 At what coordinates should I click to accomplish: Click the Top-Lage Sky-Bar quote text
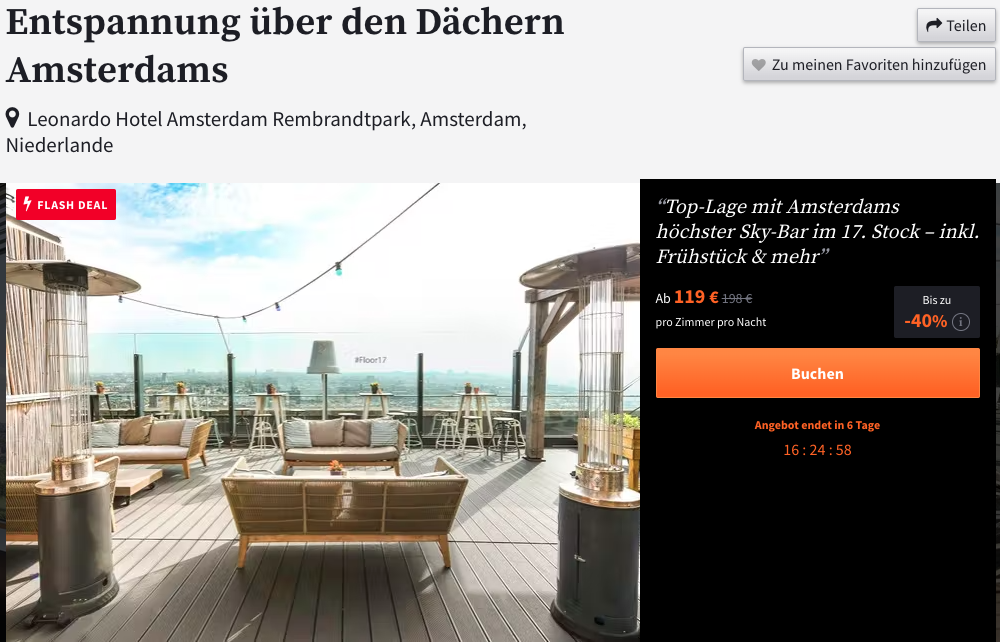point(818,231)
